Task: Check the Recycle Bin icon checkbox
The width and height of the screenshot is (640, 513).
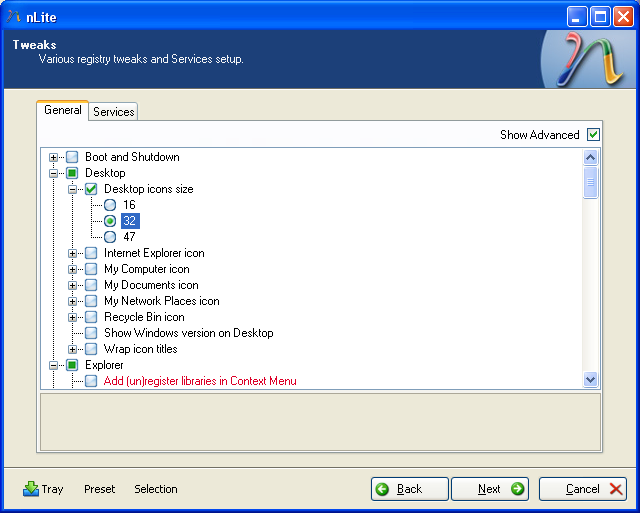Action: 91,317
